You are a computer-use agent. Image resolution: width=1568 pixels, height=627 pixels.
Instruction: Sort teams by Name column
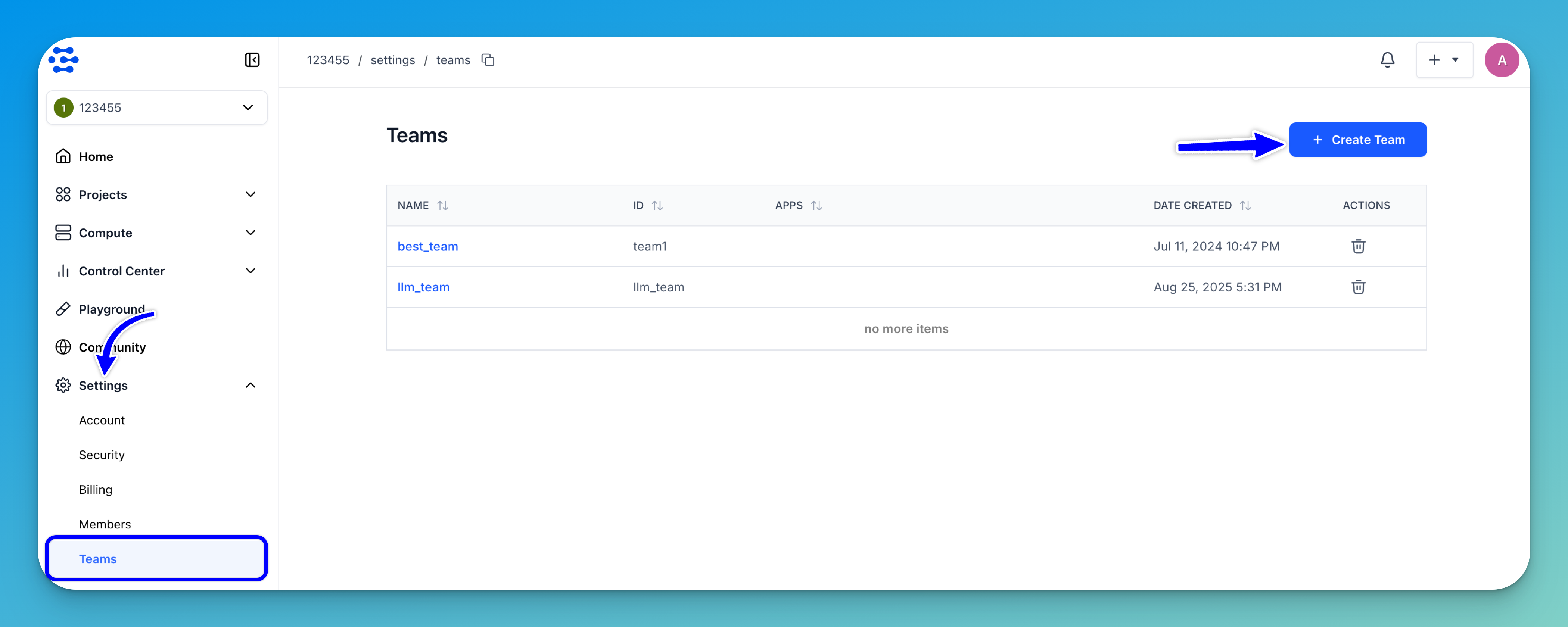coord(442,206)
